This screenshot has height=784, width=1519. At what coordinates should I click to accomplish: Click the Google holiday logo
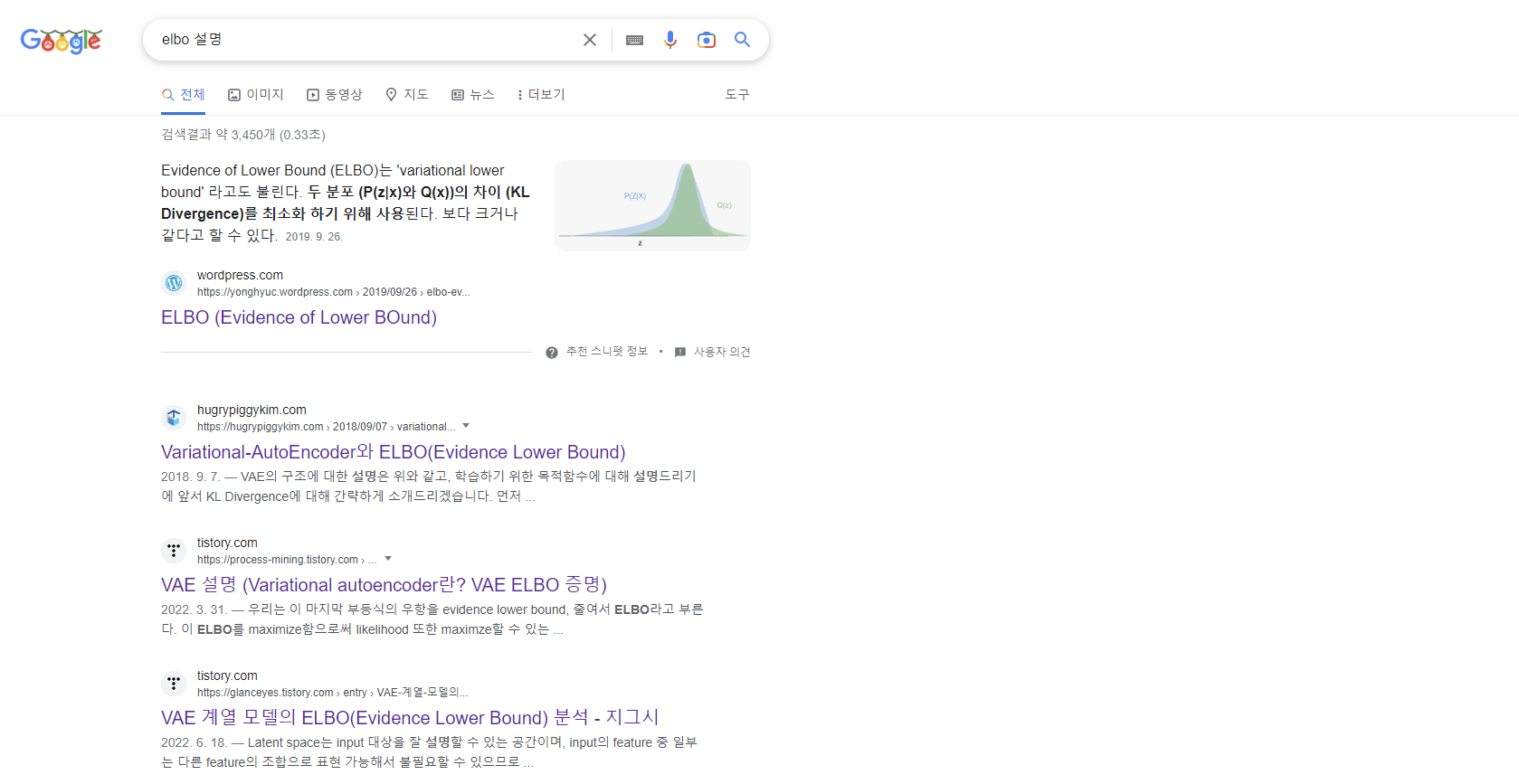coord(62,41)
